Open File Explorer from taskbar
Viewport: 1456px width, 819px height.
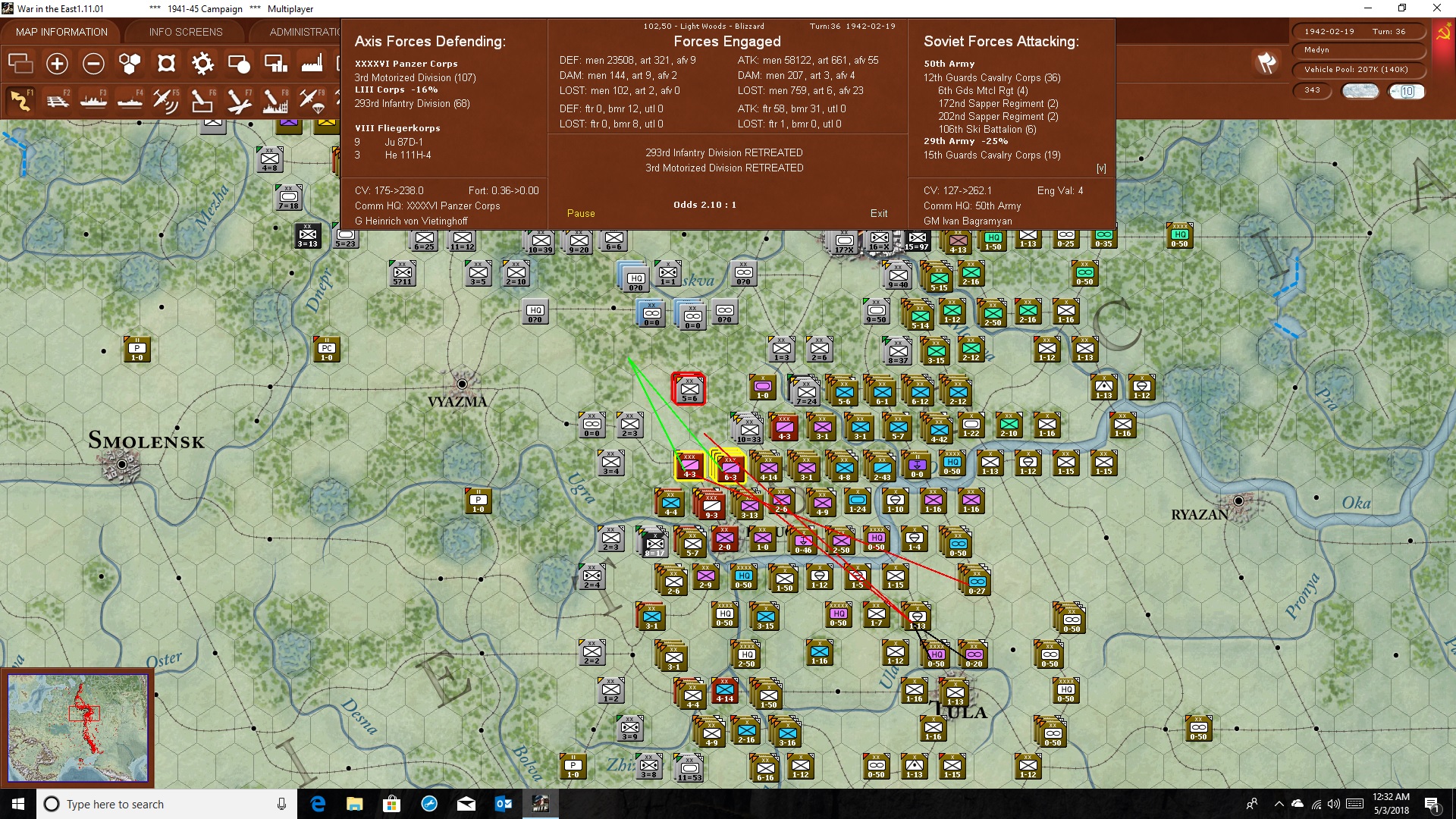354,804
